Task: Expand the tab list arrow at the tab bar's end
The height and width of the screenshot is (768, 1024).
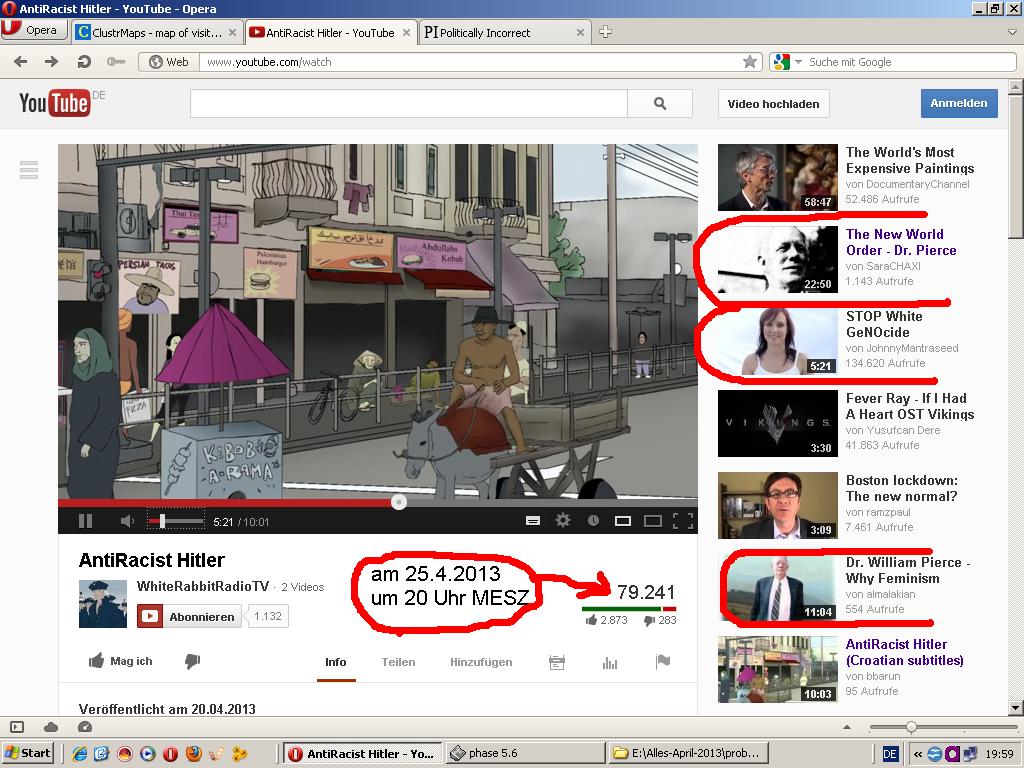Action: [1012, 31]
